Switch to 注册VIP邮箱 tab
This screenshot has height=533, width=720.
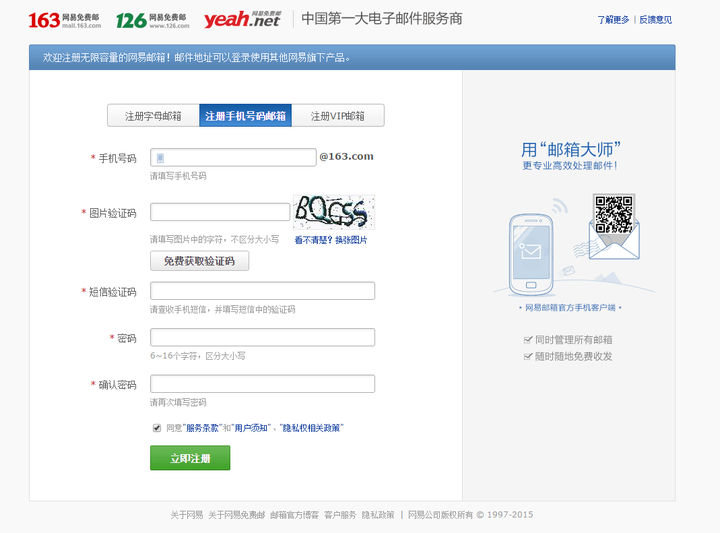[x=338, y=116]
